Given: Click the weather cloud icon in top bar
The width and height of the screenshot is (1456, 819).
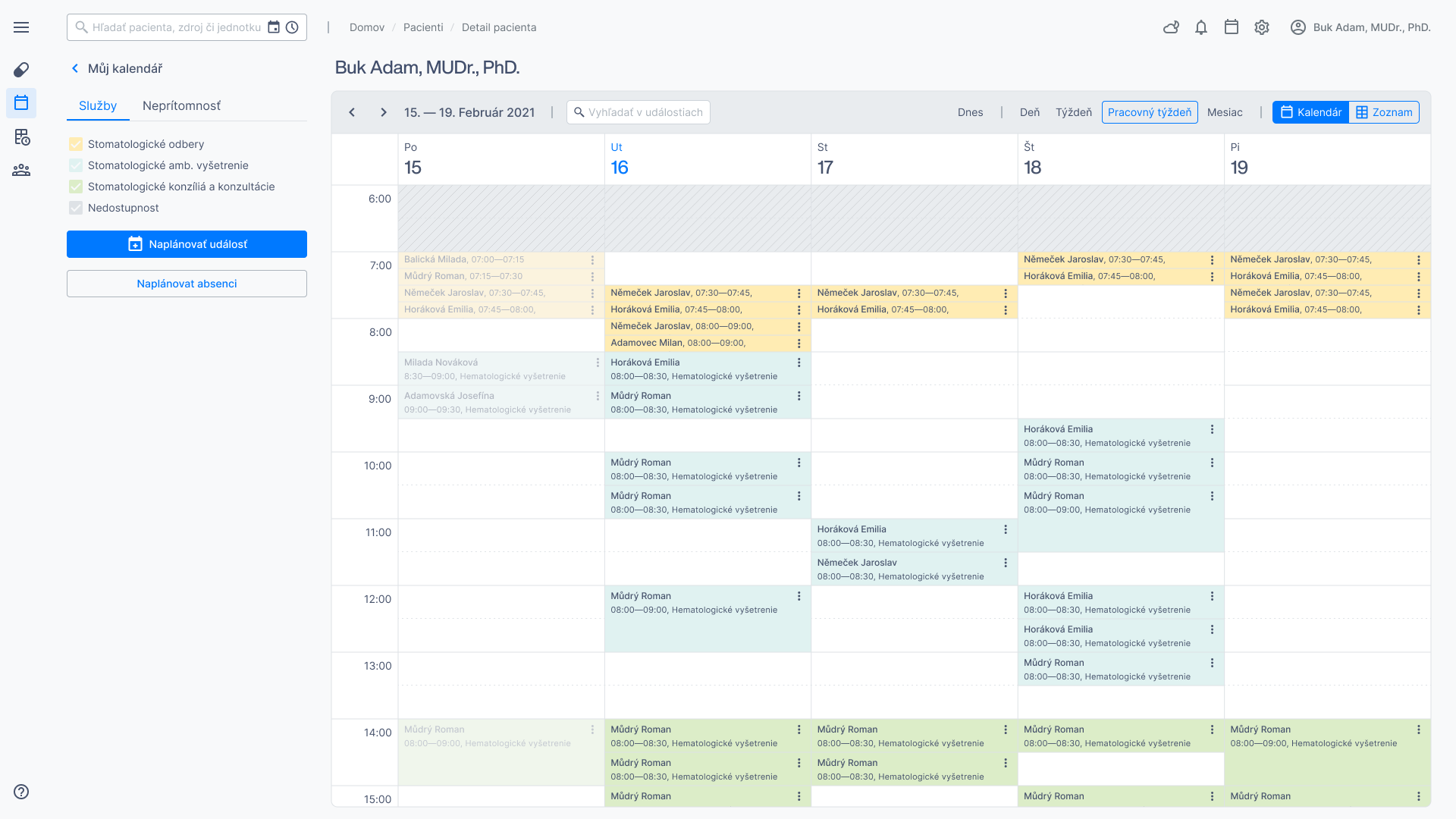Looking at the screenshot, I should [x=1171, y=27].
